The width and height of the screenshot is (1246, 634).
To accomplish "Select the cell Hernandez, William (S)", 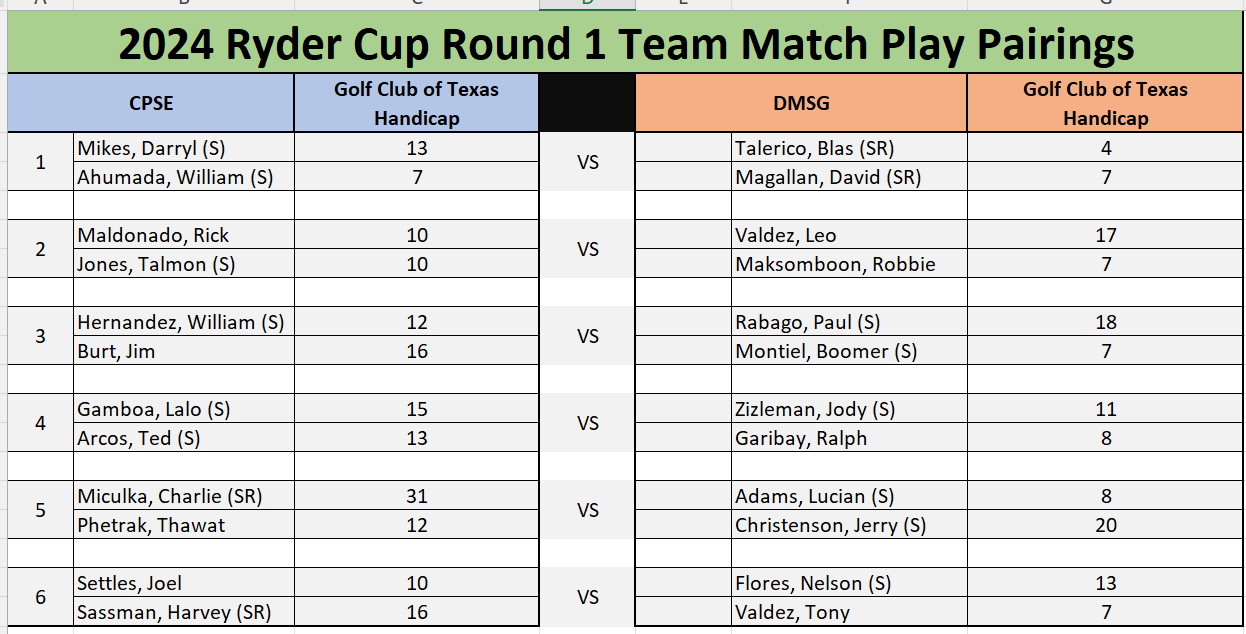I will point(184,322).
